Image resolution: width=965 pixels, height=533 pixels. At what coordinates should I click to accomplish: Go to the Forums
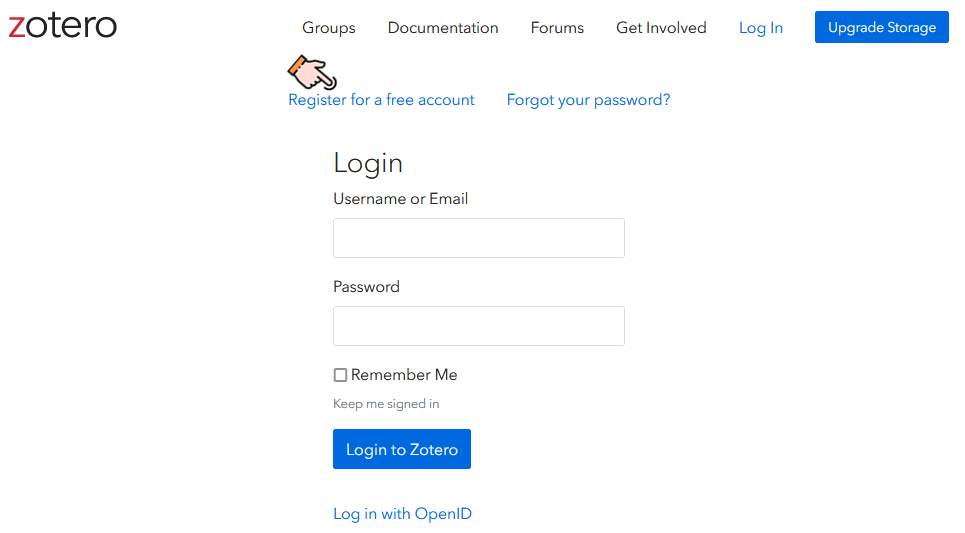click(x=557, y=28)
